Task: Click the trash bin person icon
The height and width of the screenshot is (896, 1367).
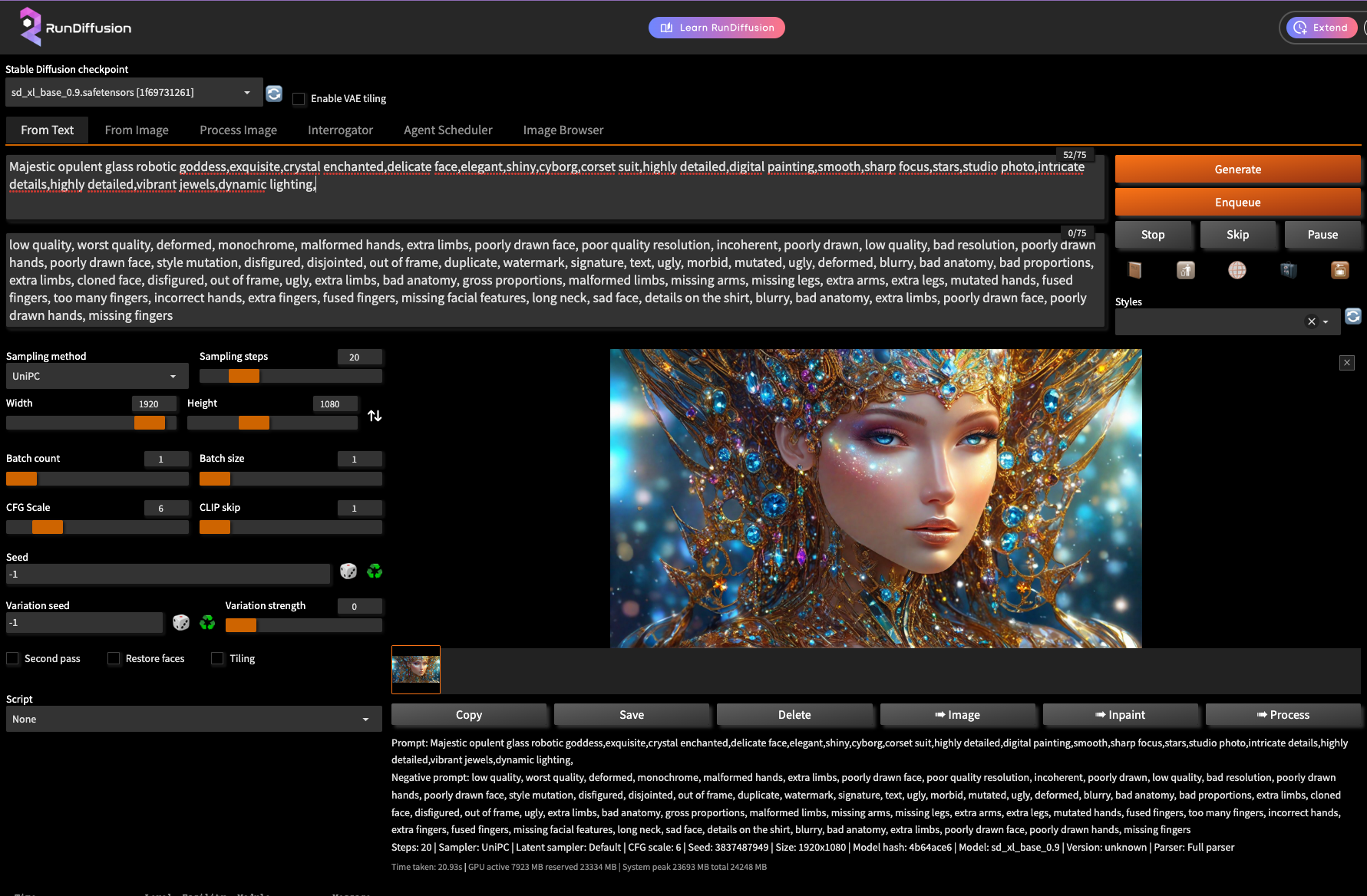Action: [x=1186, y=270]
